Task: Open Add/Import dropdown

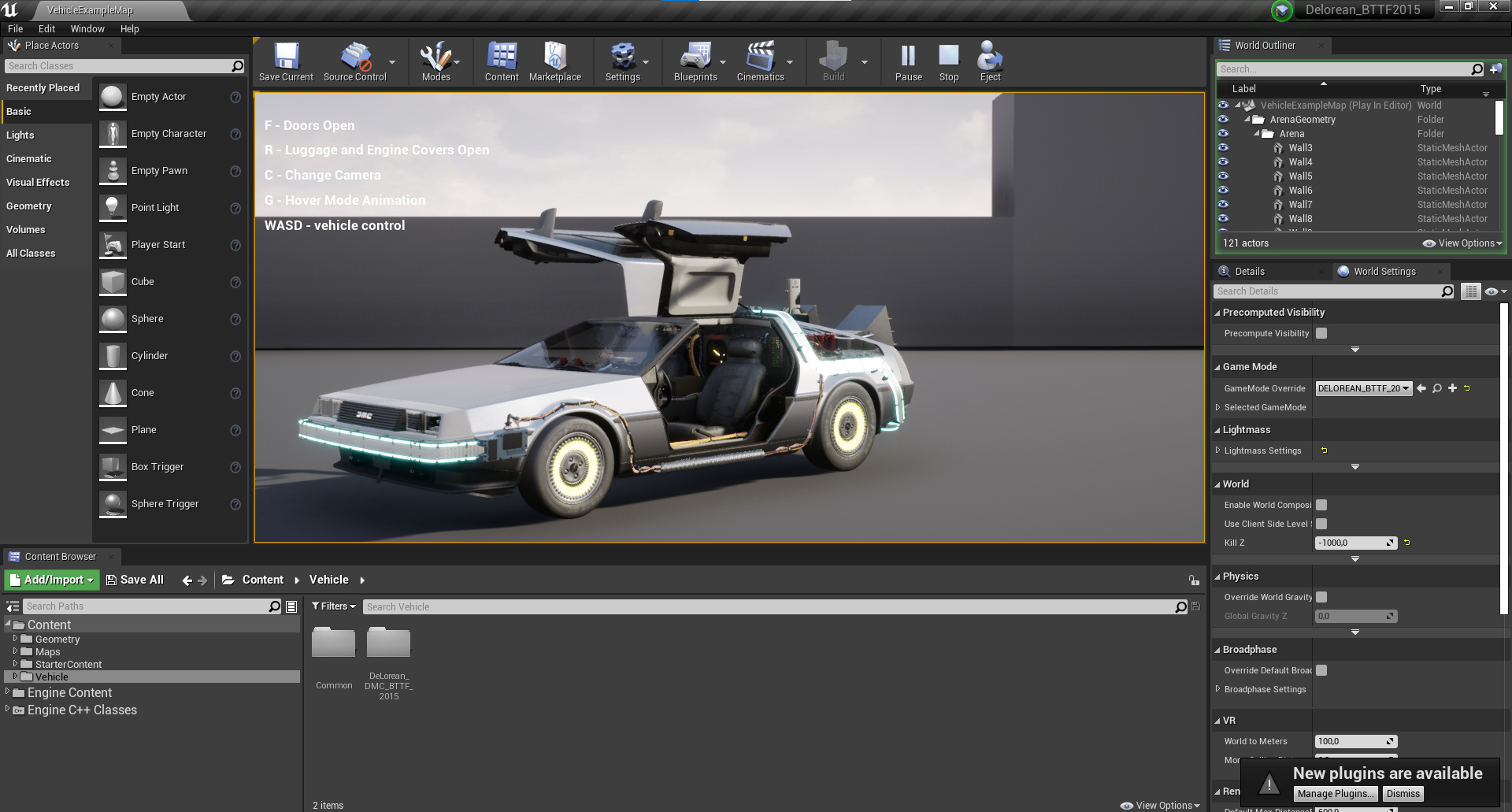Action: click(x=52, y=580)
